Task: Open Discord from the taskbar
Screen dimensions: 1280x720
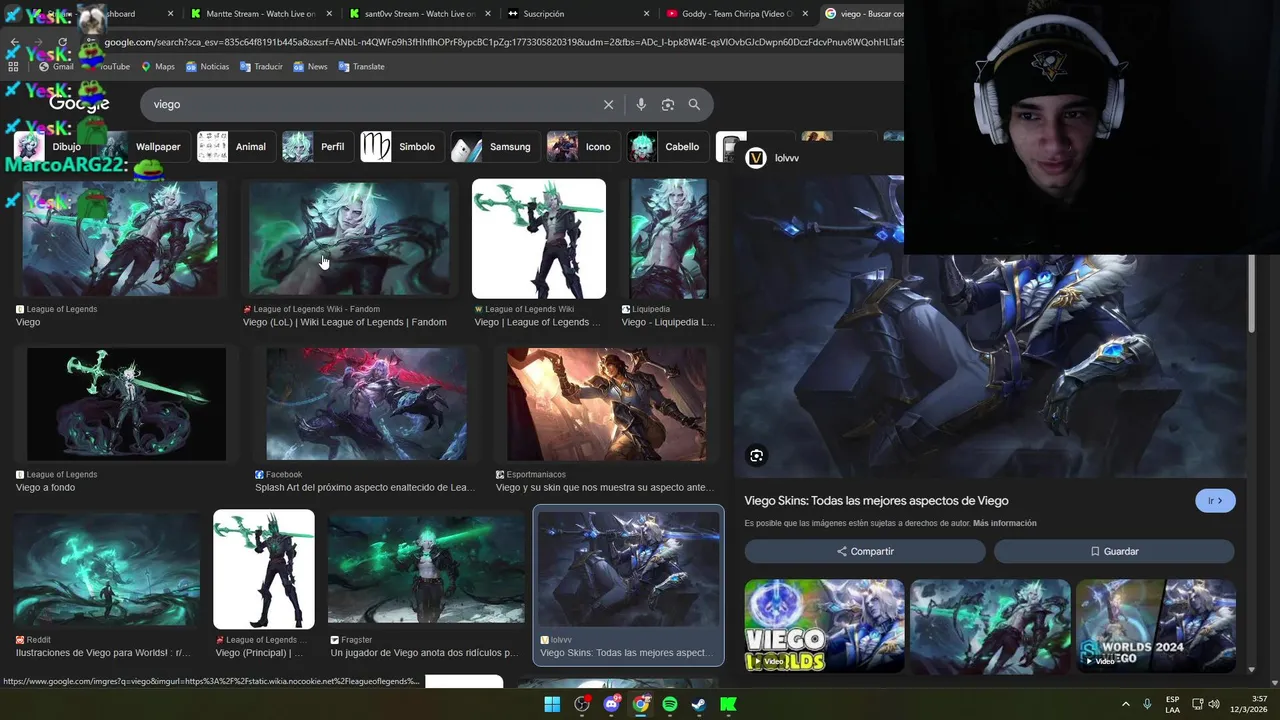Action: point(611,704)
